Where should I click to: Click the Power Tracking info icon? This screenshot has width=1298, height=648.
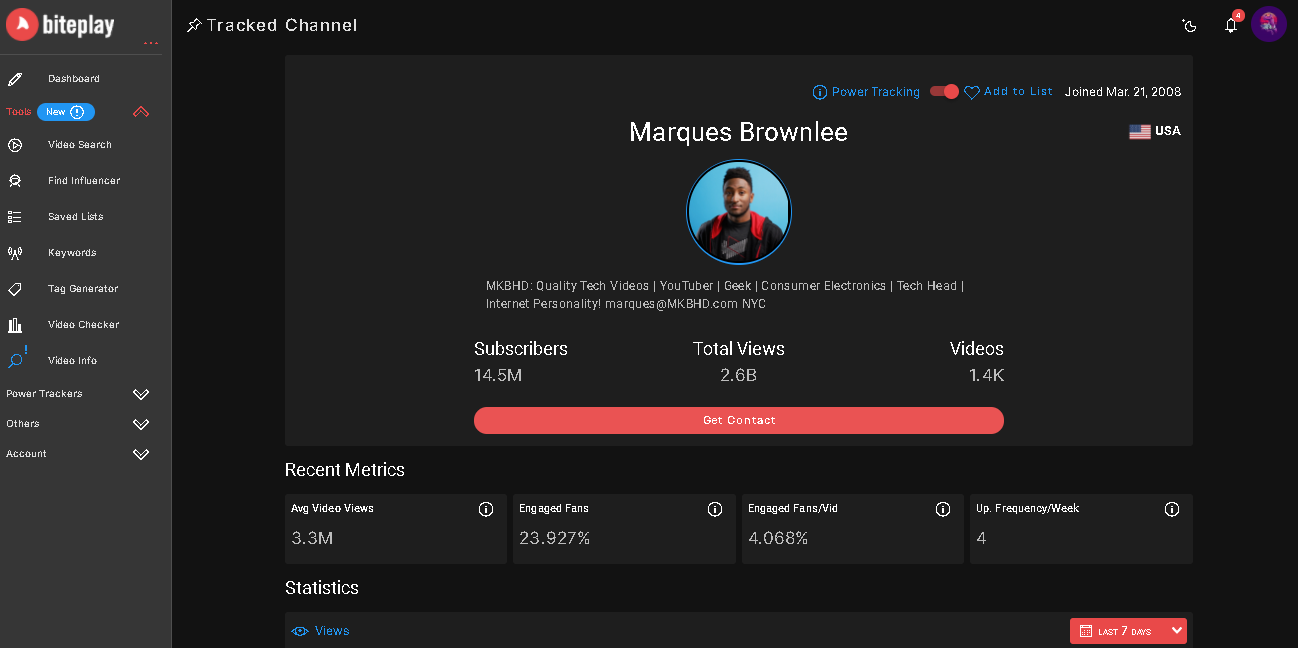[x=820, y=92]
